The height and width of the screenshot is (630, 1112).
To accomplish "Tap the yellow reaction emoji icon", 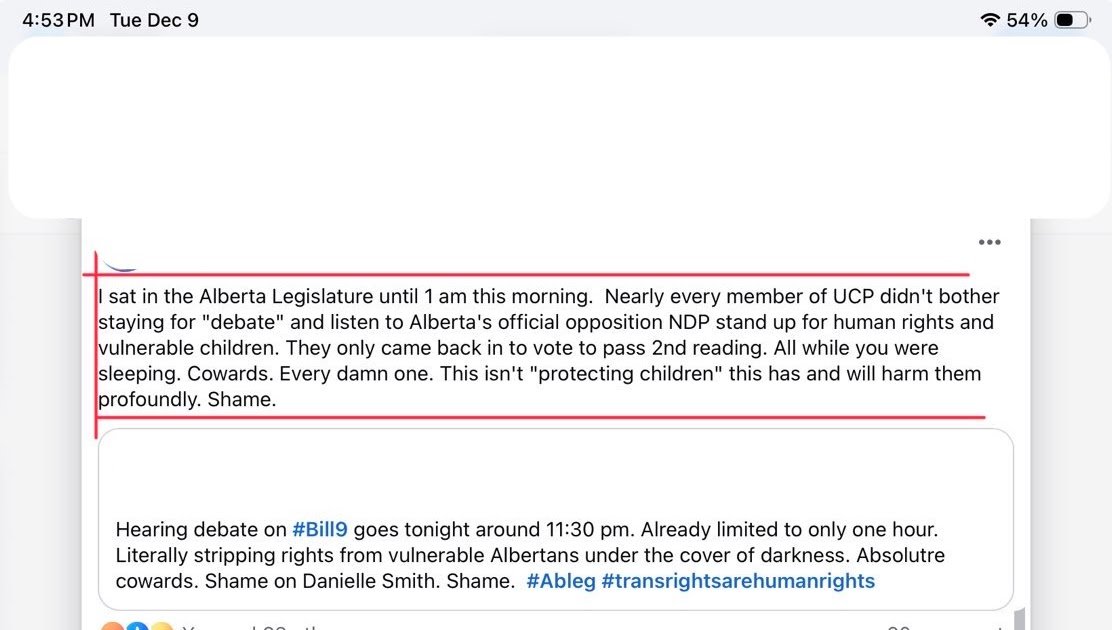I will [161, 626].
